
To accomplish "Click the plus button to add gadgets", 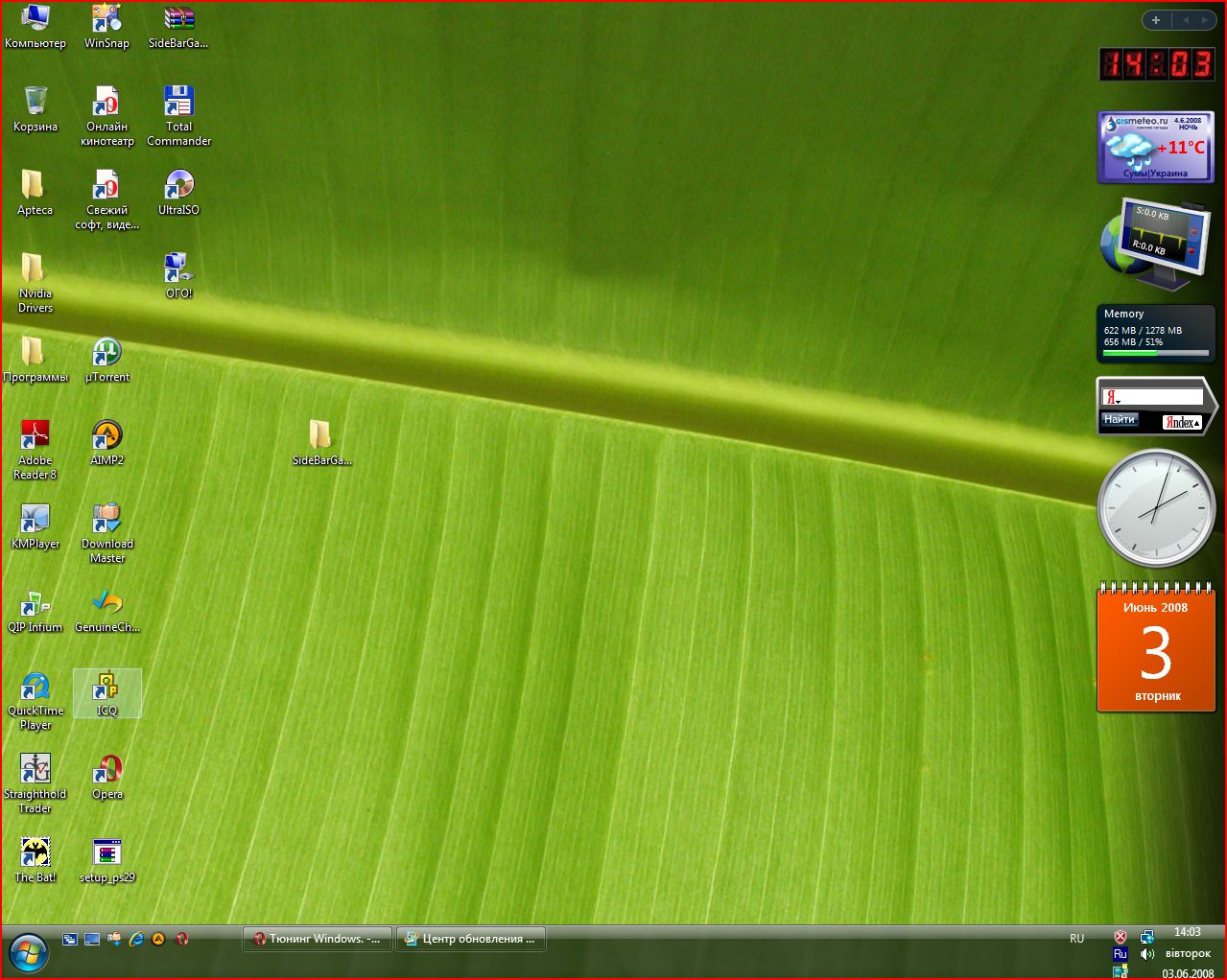I will pyautogui.click(x=1156, y=20).
